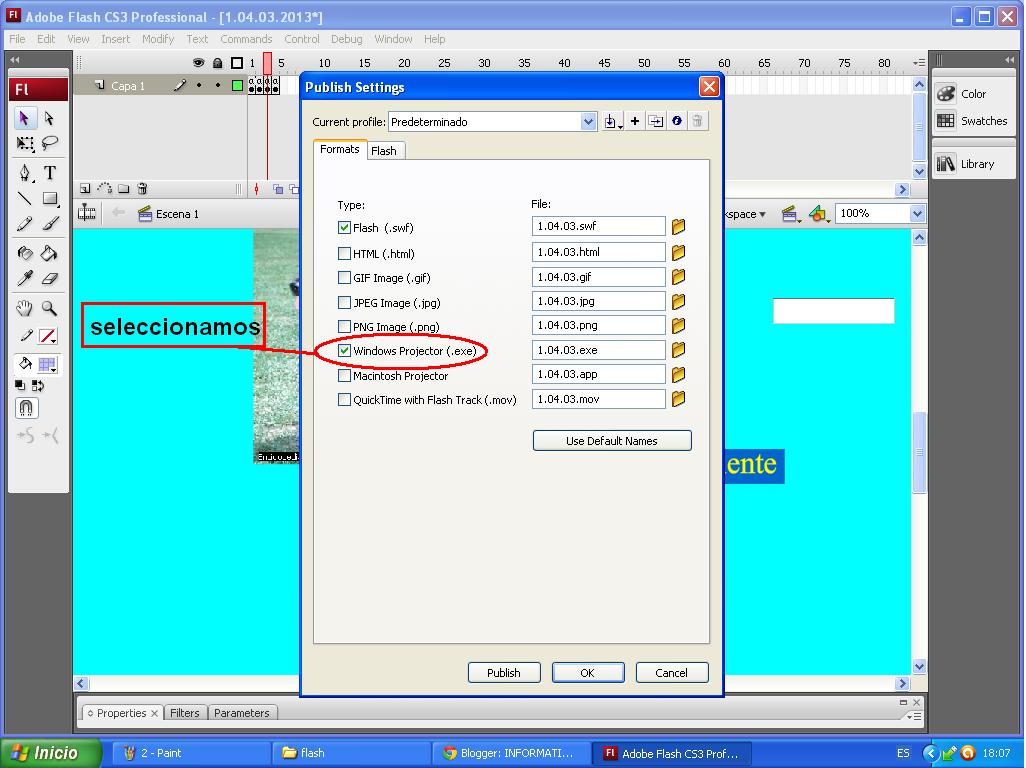Activate the Zoom tool

pyautogui.click(x=49, y=307)
